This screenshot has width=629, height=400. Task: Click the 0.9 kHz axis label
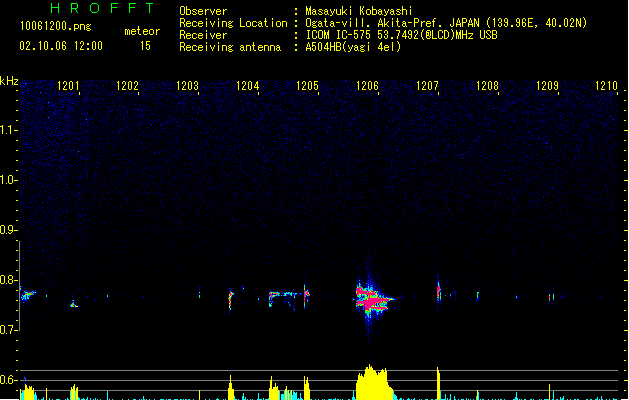pyautogui.click(x=8, y=230)
